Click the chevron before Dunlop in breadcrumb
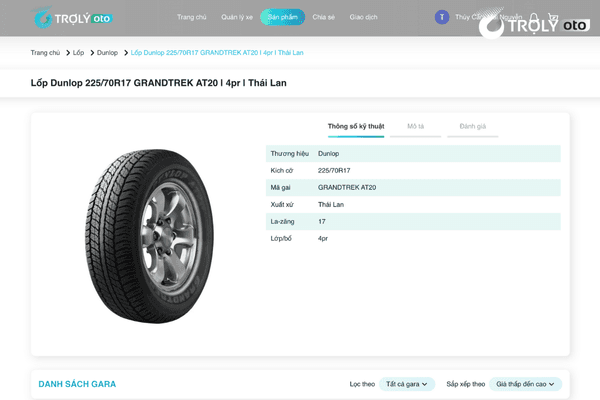600x400 pixels. [92, 52]
